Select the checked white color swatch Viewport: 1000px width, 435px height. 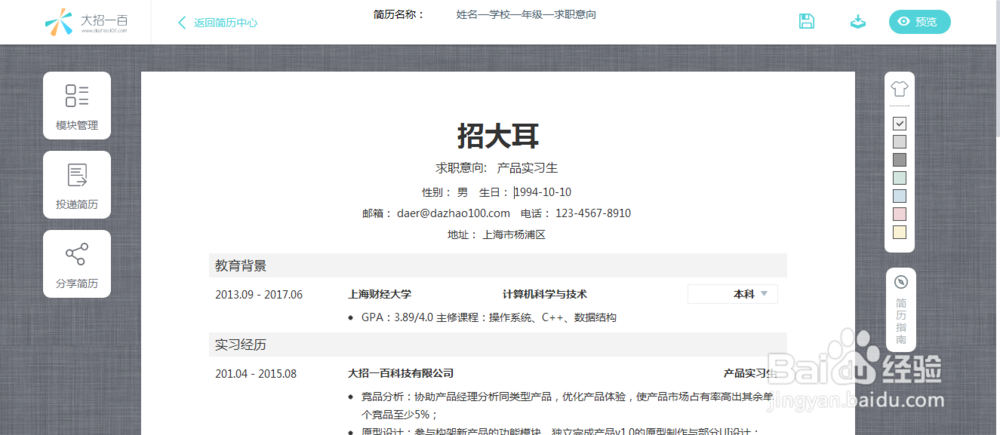click(x=899, y=123)
